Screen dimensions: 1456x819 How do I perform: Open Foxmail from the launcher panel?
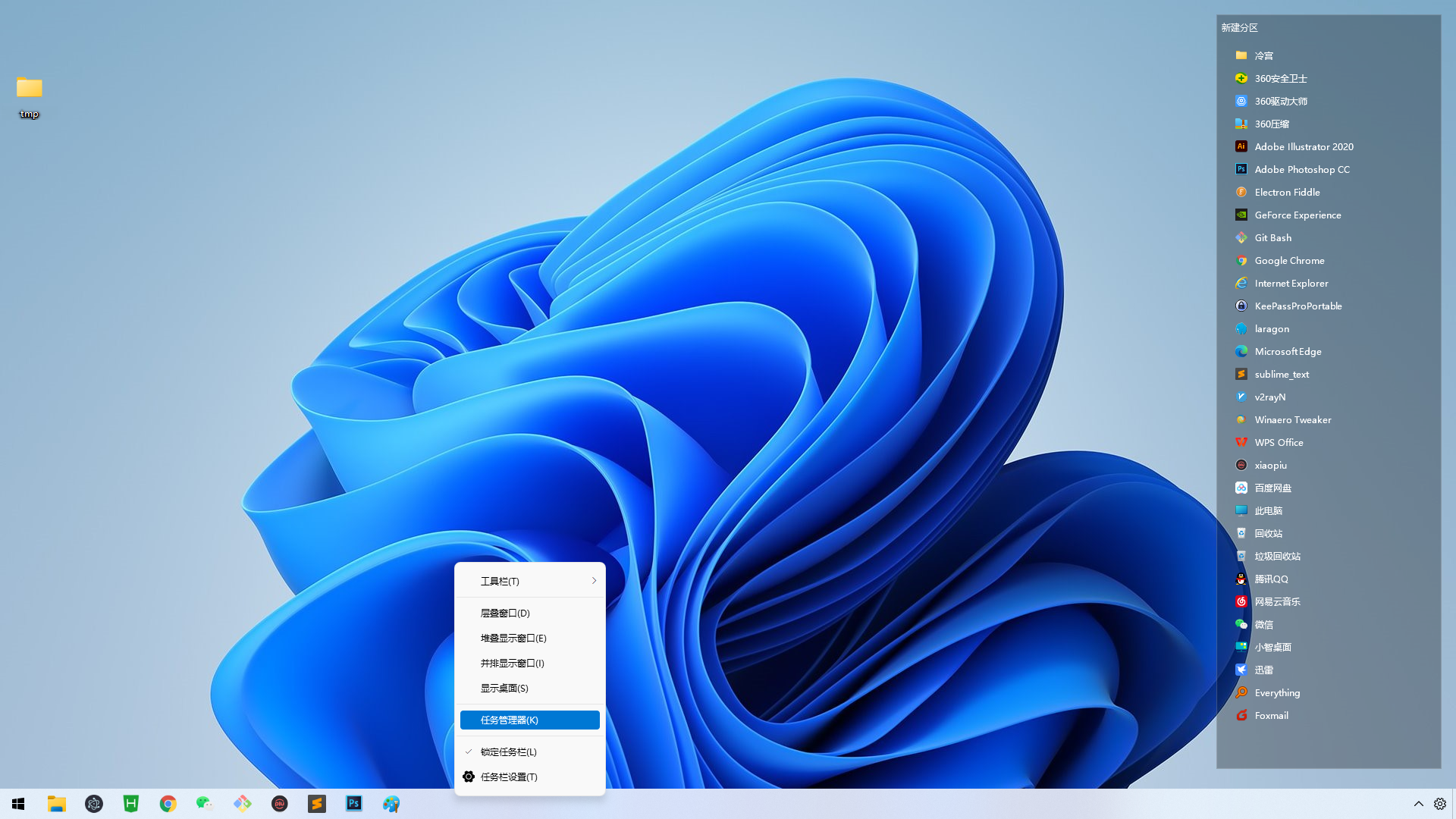pos(1272,715)
